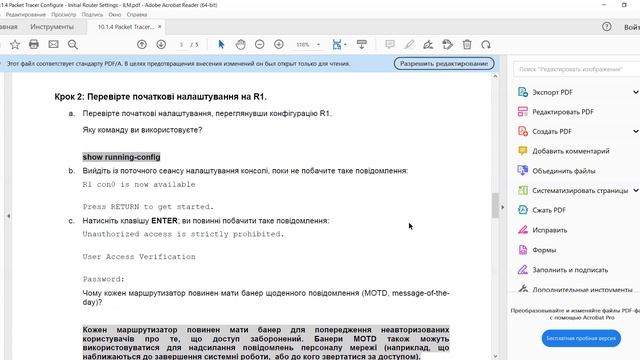640x360 pixels.
Task: Open the Подпись menu
Action: click(x=92, y=15)
